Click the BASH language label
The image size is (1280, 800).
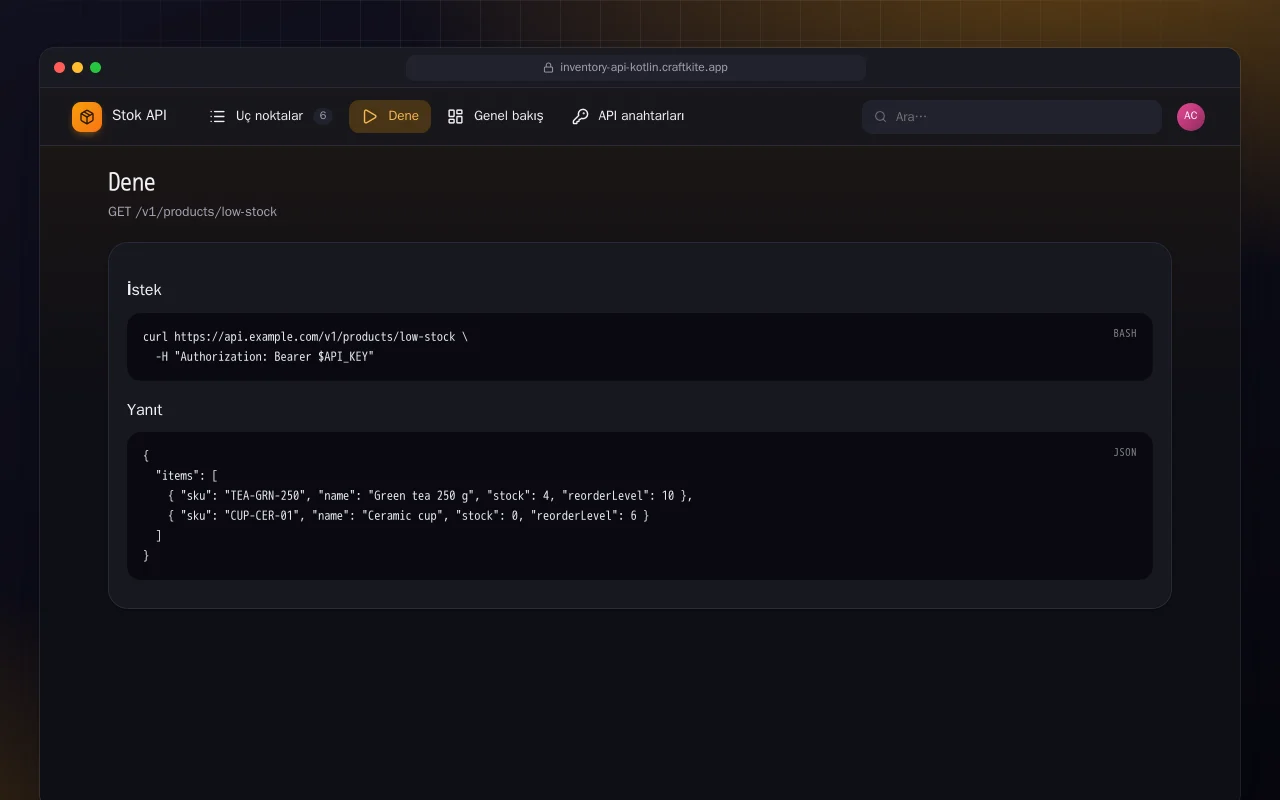(x=1125, y=334)
